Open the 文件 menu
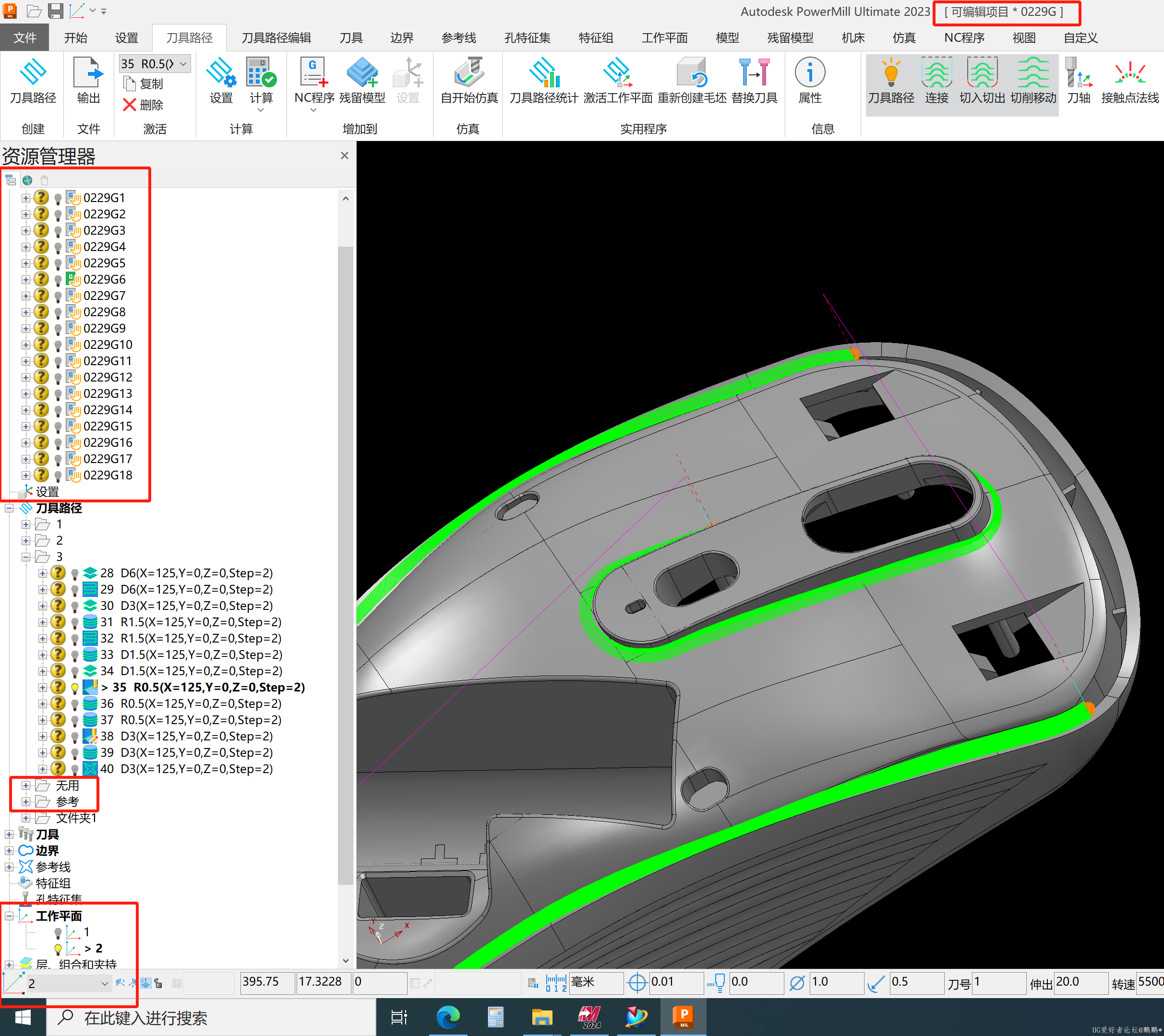Image resolution: width=1164 pixels, height=1036 pixels. point(24,37)
